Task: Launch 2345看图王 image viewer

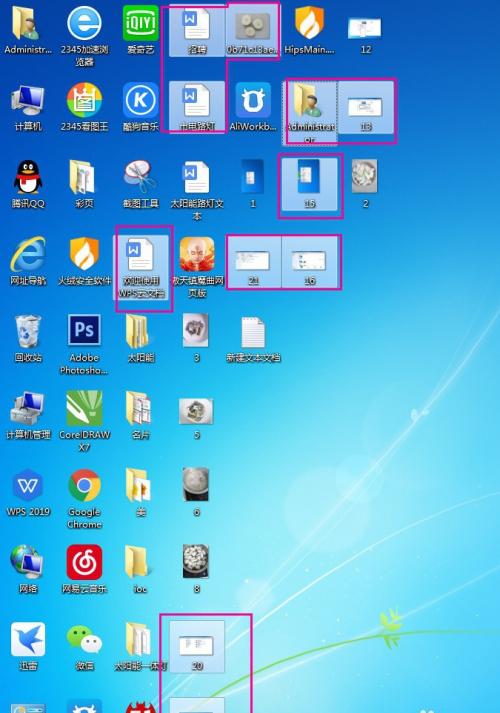Action: (84, 107)
